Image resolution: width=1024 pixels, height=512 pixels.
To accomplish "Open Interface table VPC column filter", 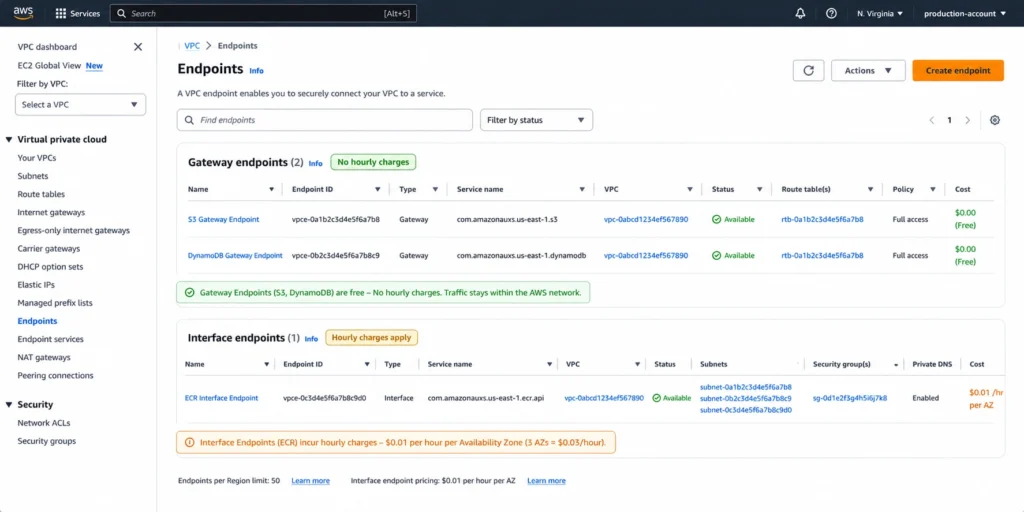I will (x=637, y=364).
